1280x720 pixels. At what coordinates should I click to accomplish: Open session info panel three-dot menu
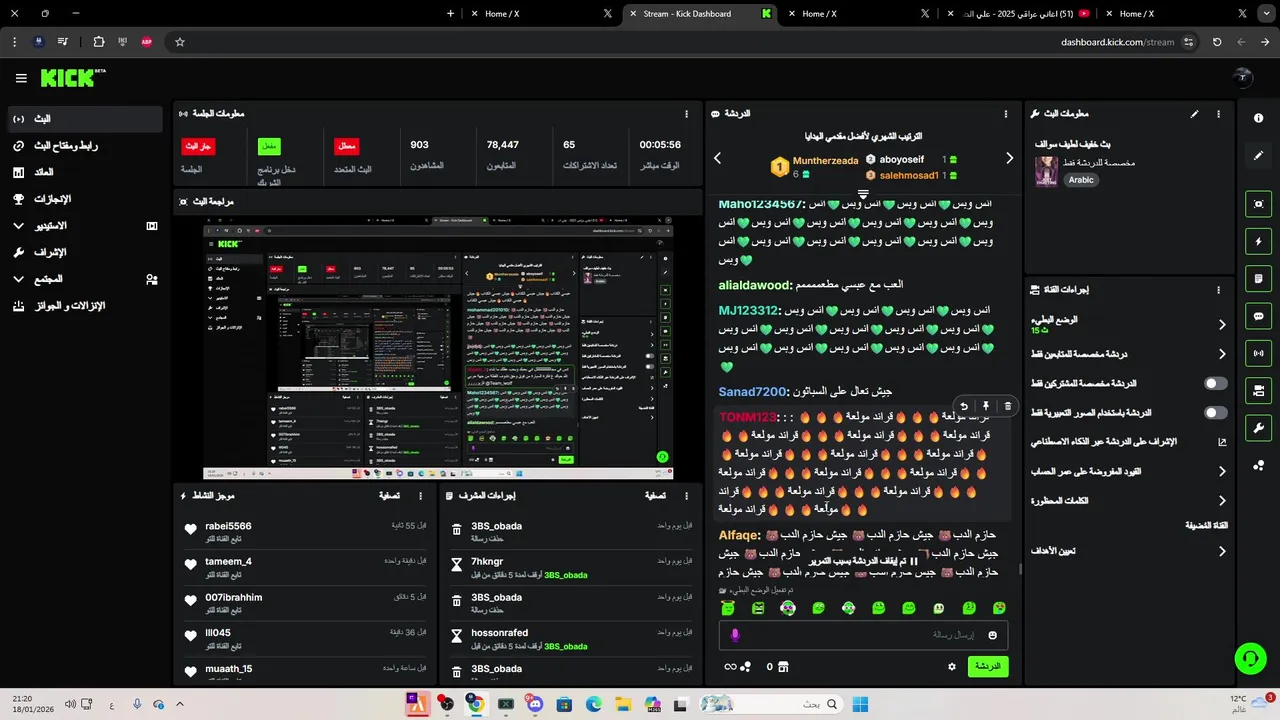click(x=686, y=114)
